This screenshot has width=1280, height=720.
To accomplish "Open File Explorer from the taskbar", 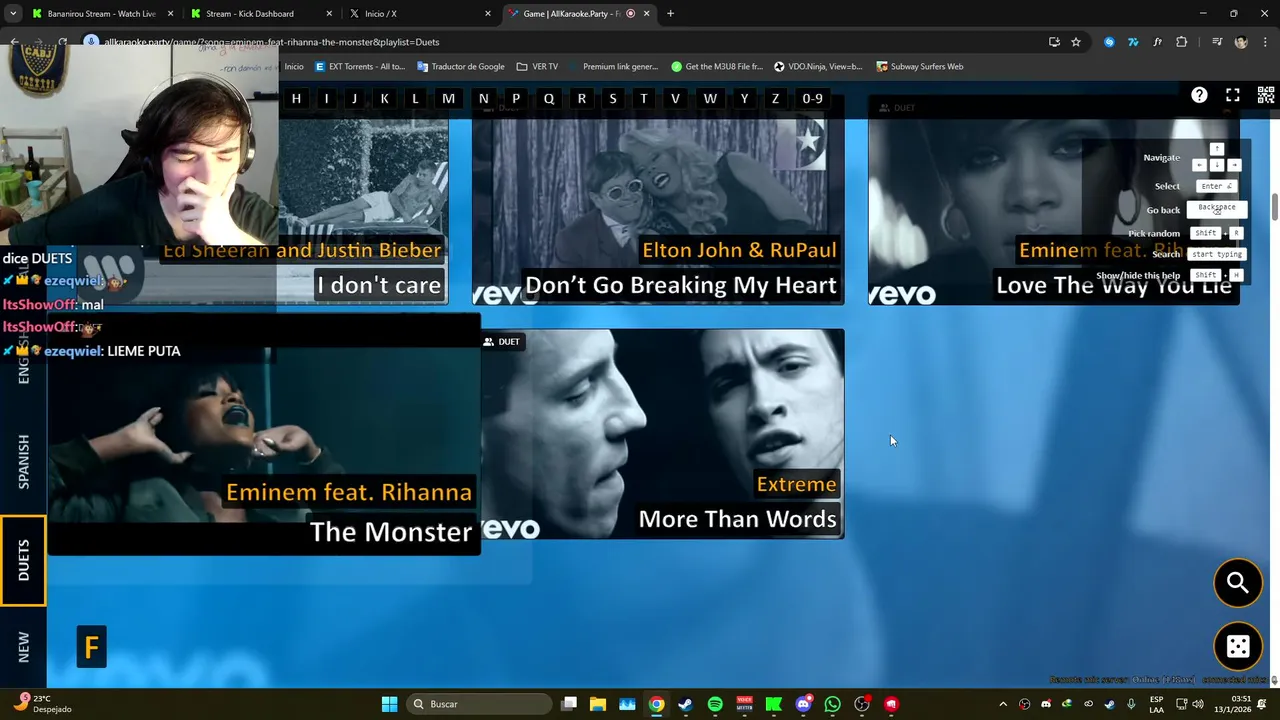I will (597, 704).
